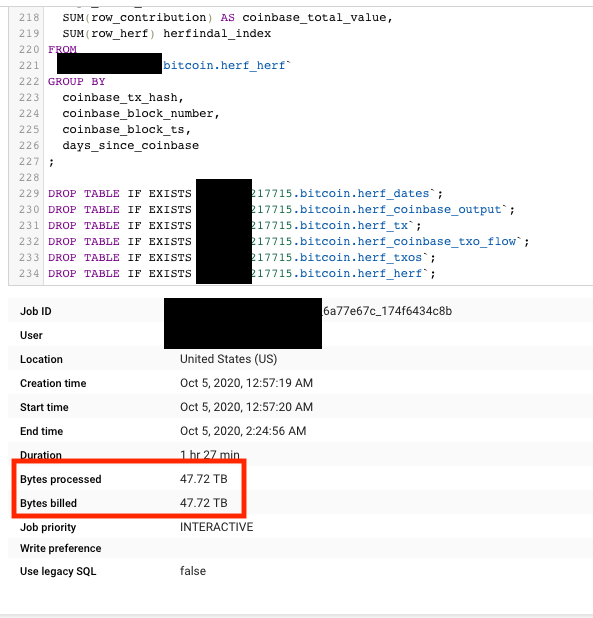Click the FROM keyword on line 220
This screenshot has height=618, width=593.
tap(62, 50)
